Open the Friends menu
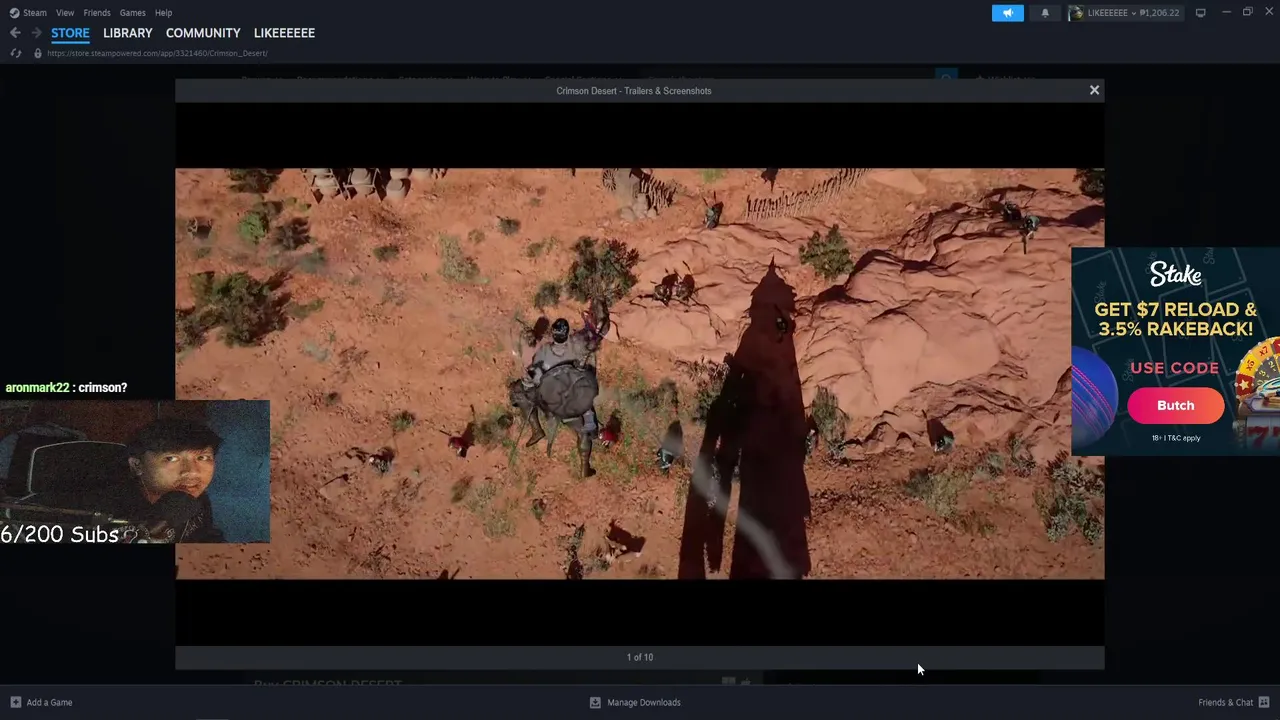This screenshot has width=1280, height=720. 97,13
